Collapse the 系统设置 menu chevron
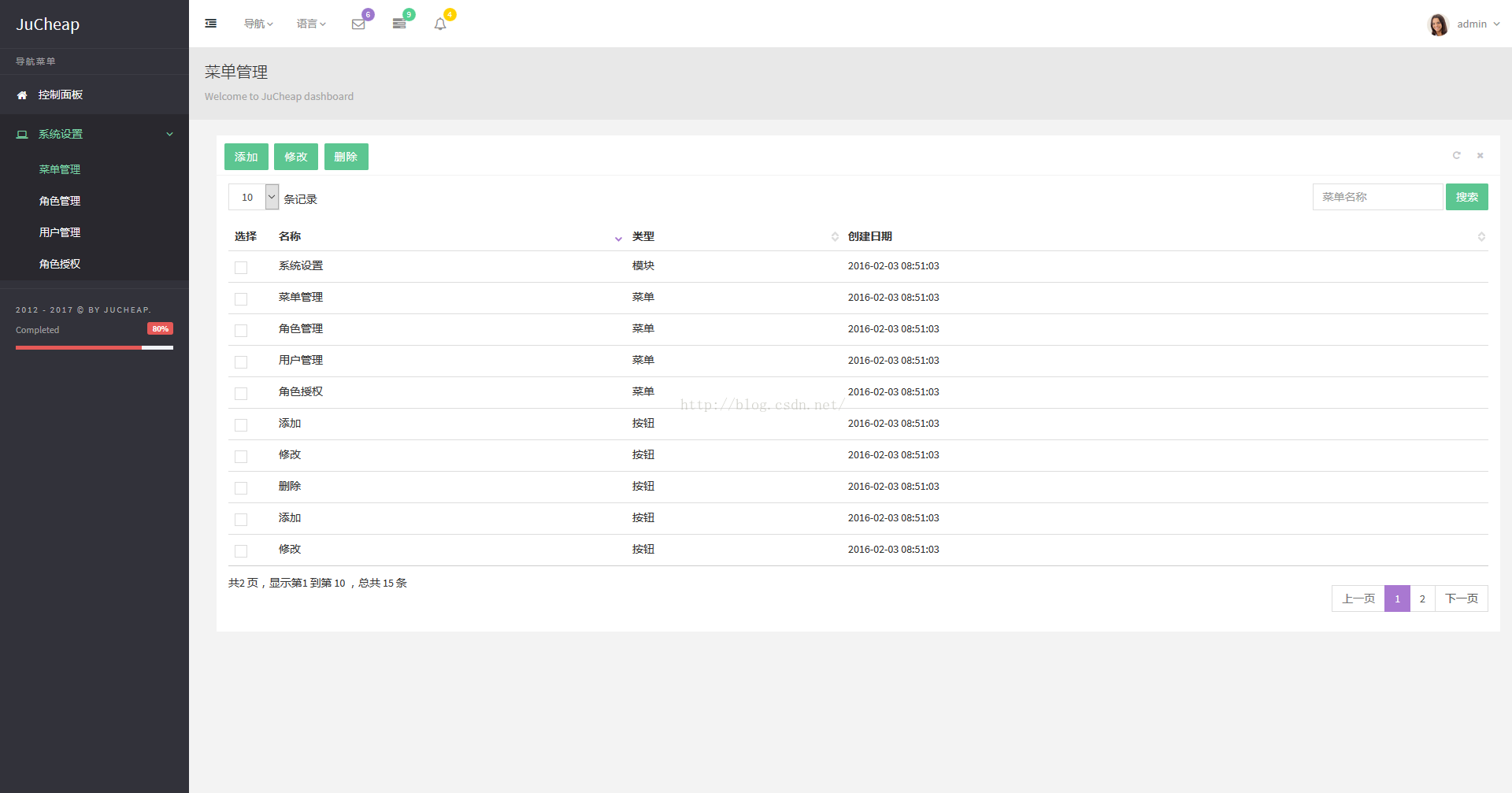Viewport: 1512px width, 793px height. pos(169,135)
